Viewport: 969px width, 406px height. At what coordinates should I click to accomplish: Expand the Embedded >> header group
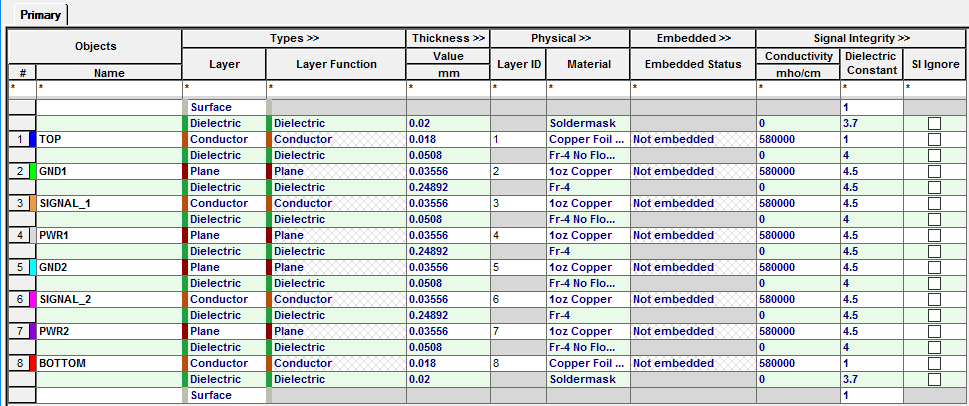click(x=693, y=38)
